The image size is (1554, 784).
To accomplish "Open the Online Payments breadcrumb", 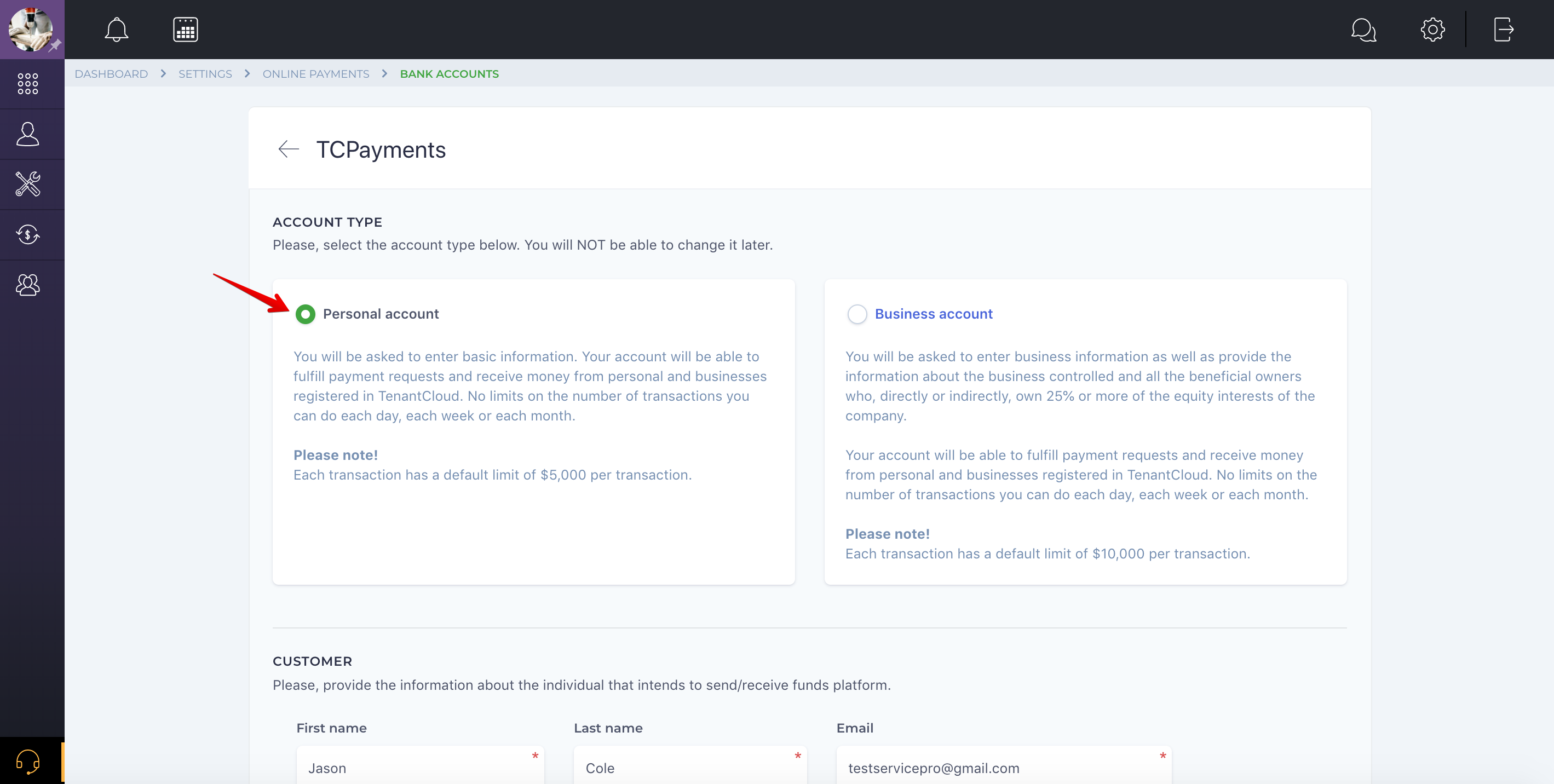I will click(315, 73).
